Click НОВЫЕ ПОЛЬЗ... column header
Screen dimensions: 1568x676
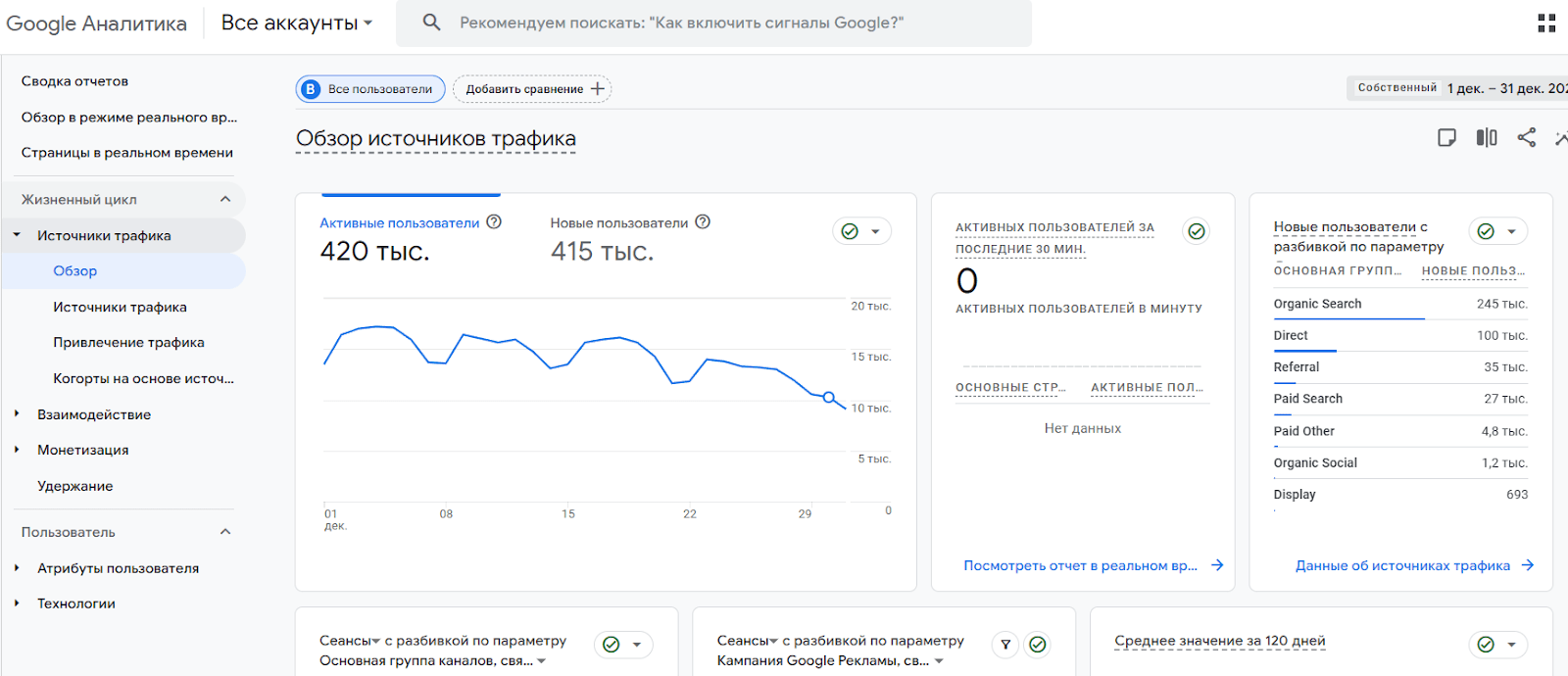coord(1474,270)
